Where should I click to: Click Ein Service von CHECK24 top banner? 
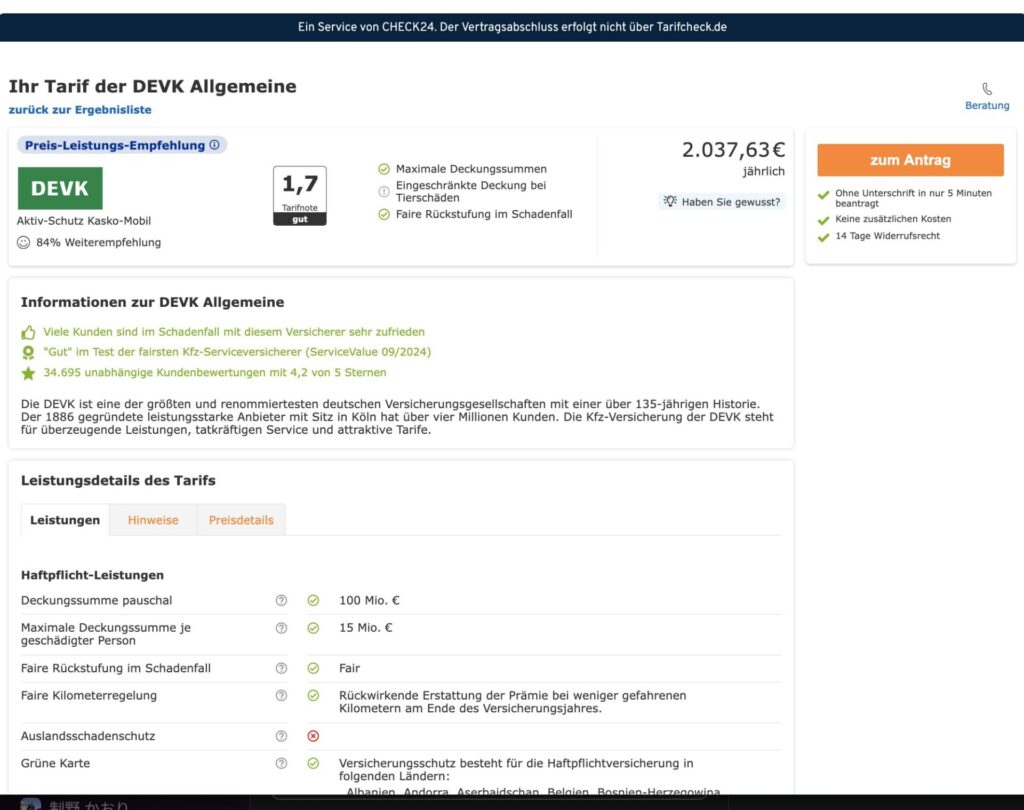coord(512,27)
